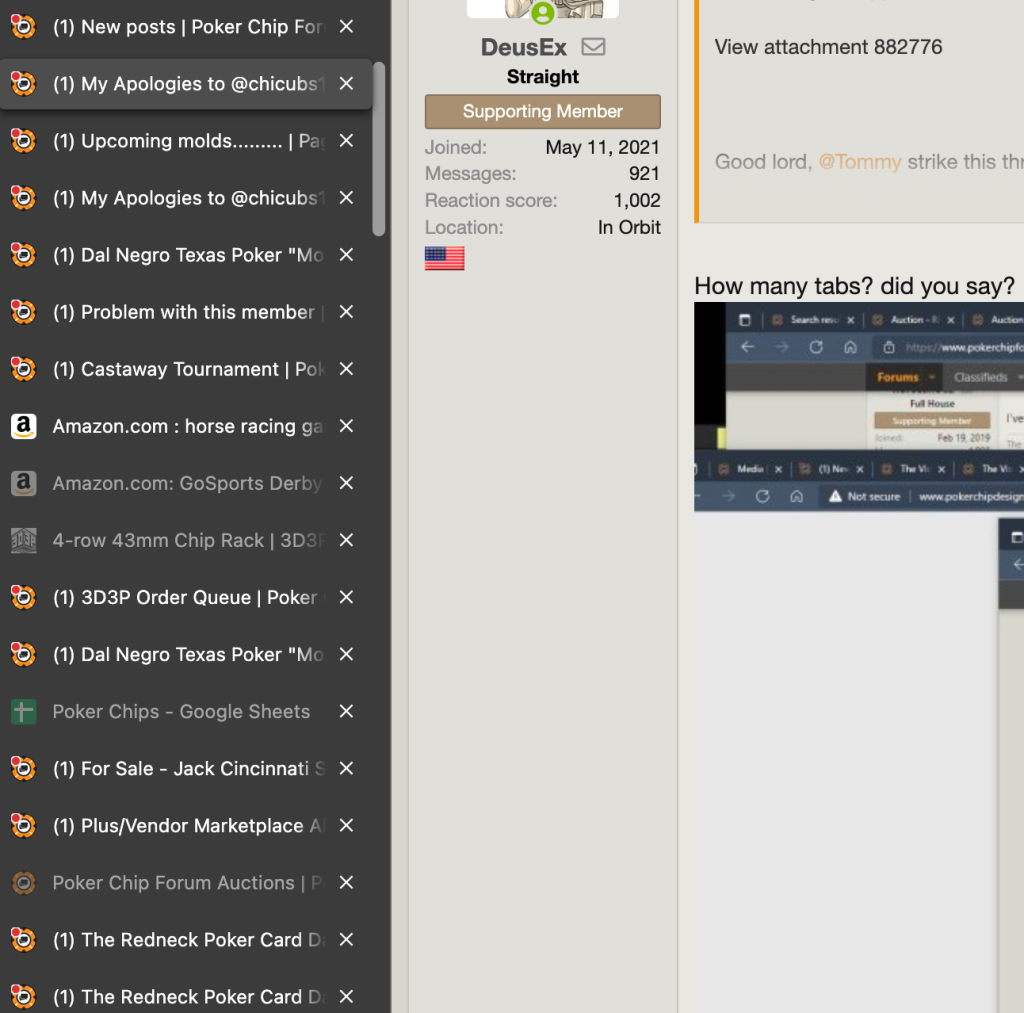Open the Upcoming molds tab
The width and height of the screenshot is (1024, 1013).
(186, 141)
